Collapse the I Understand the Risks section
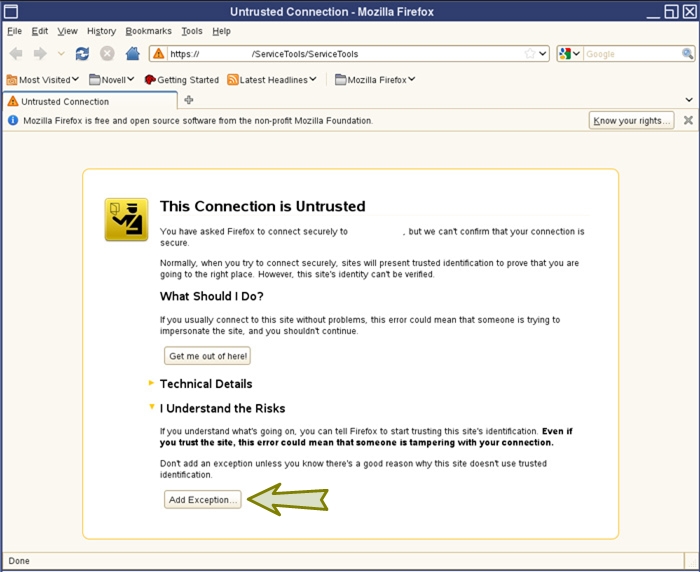 tap(151, 408)
